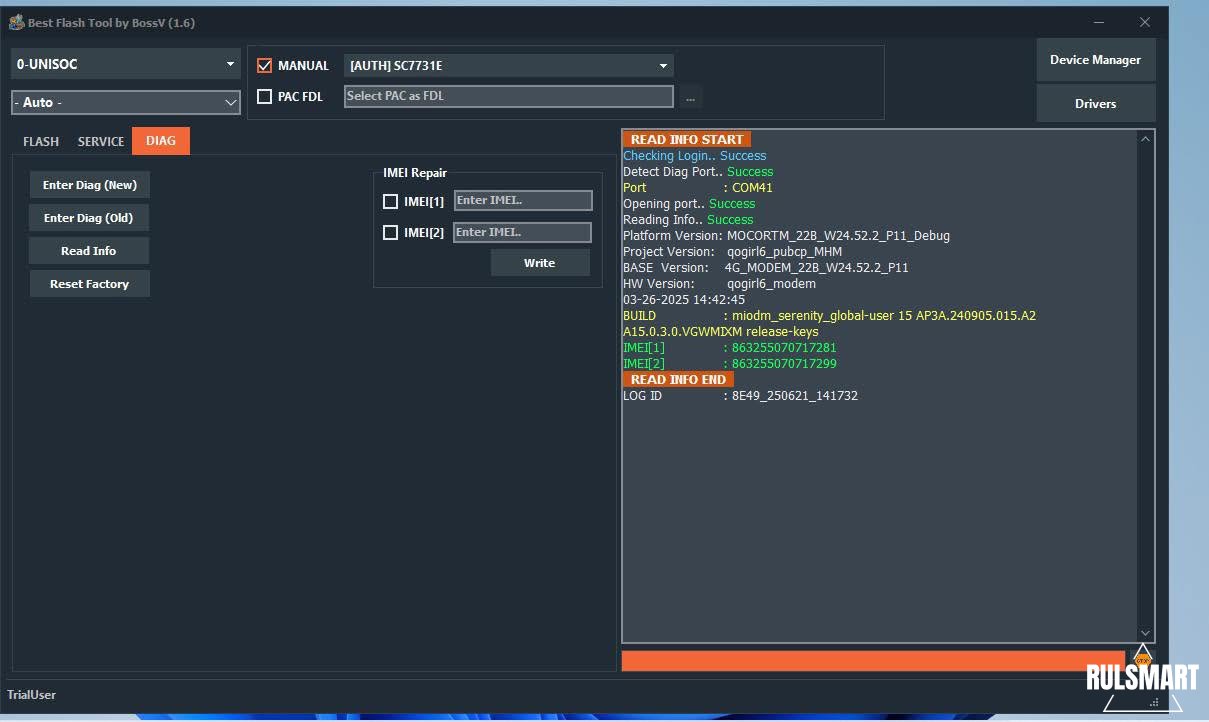
Task: Switch to the FLASH tab
Action: (41, 141)
